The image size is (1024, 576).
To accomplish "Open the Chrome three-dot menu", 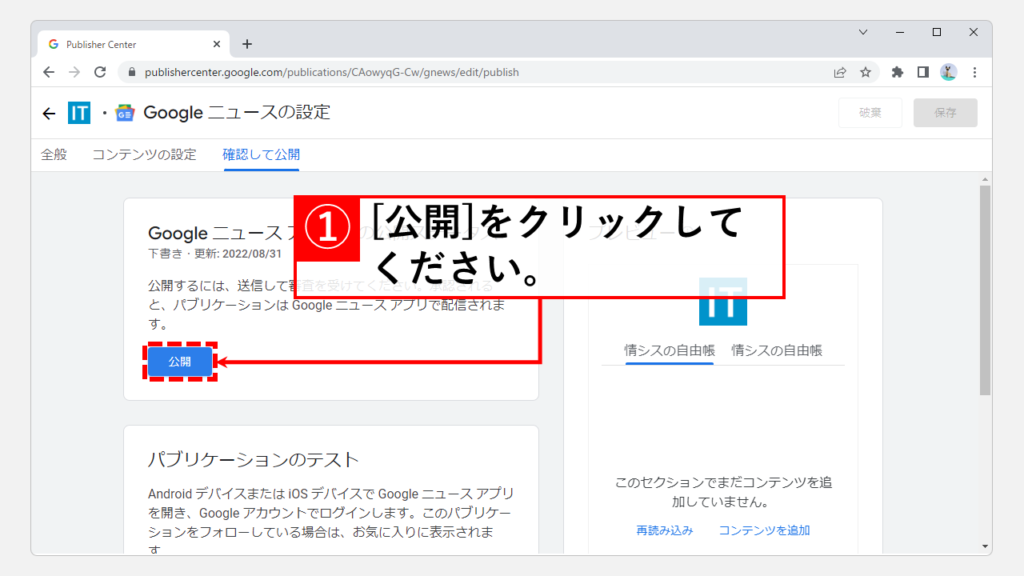I will [x=974, y=72].
